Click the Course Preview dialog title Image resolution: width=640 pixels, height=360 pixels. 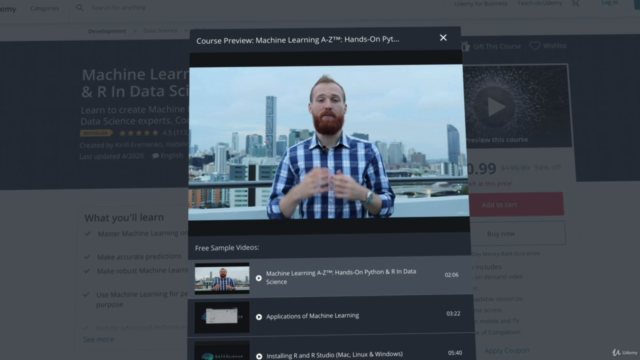coord(298,40)
